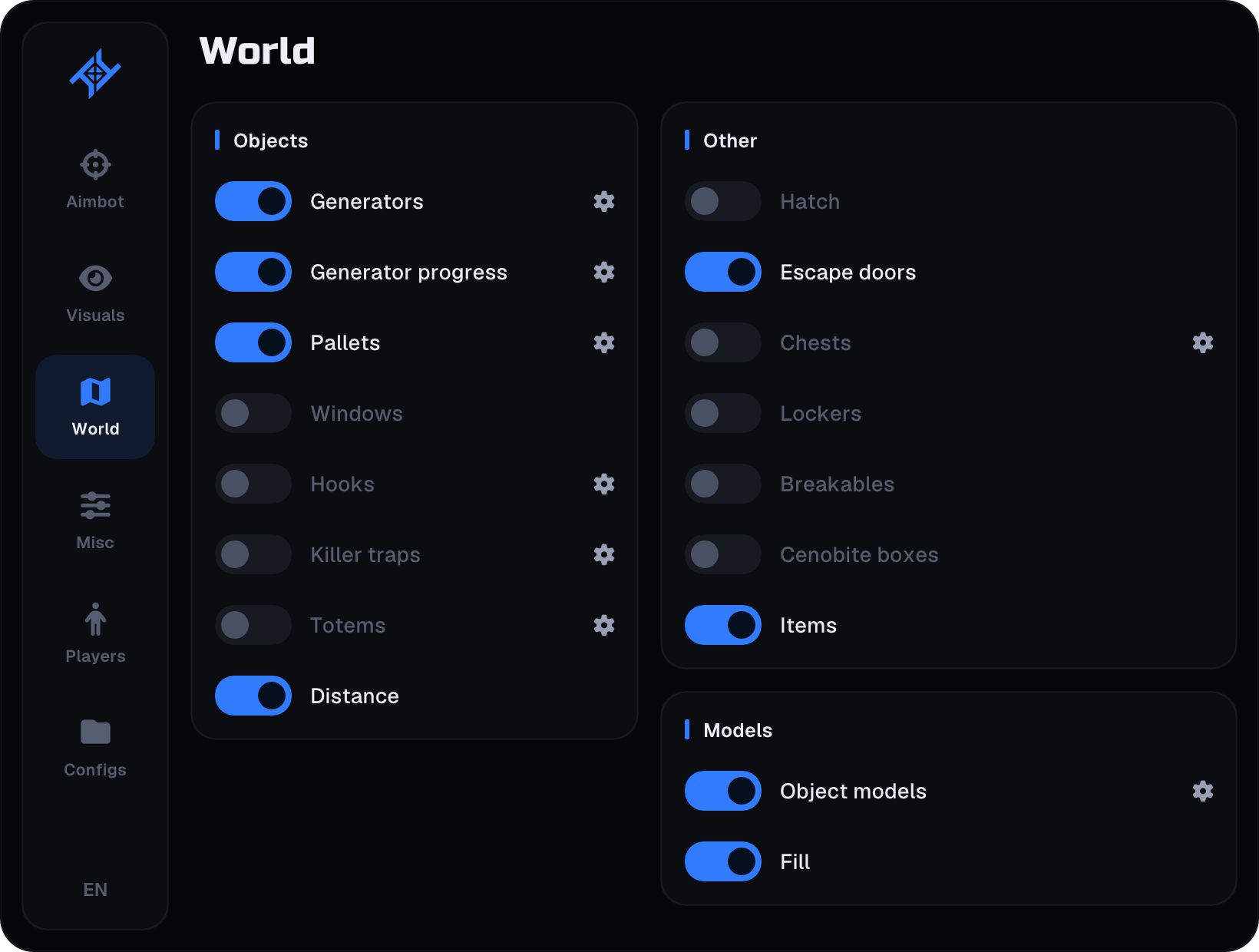The width and height of the screenshot is (1259, 952).
Task: Open Totems gear settings
Action: pyautogui.click(x=604, y=625)
